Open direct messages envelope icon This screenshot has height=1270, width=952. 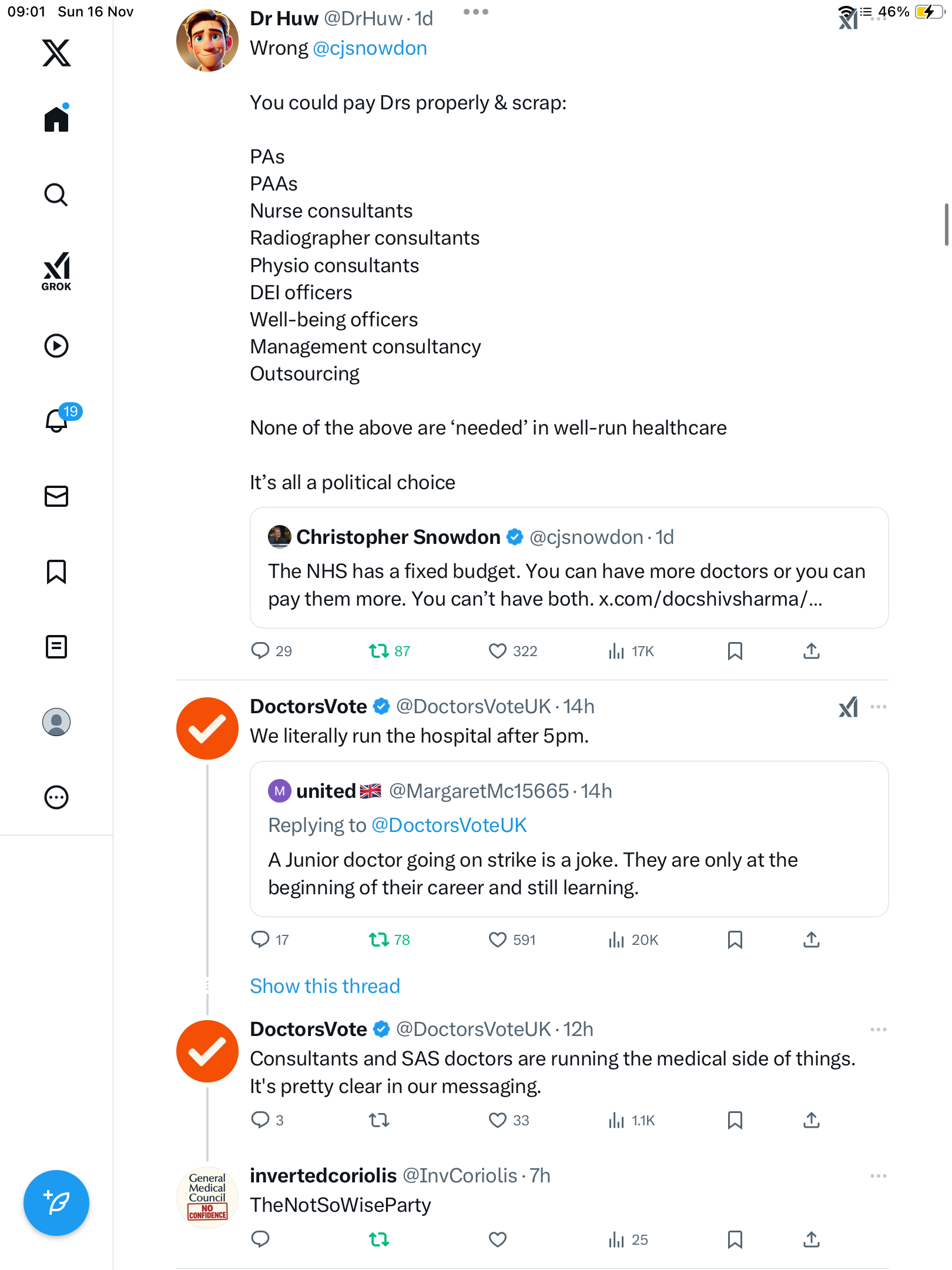coord(56,496)
